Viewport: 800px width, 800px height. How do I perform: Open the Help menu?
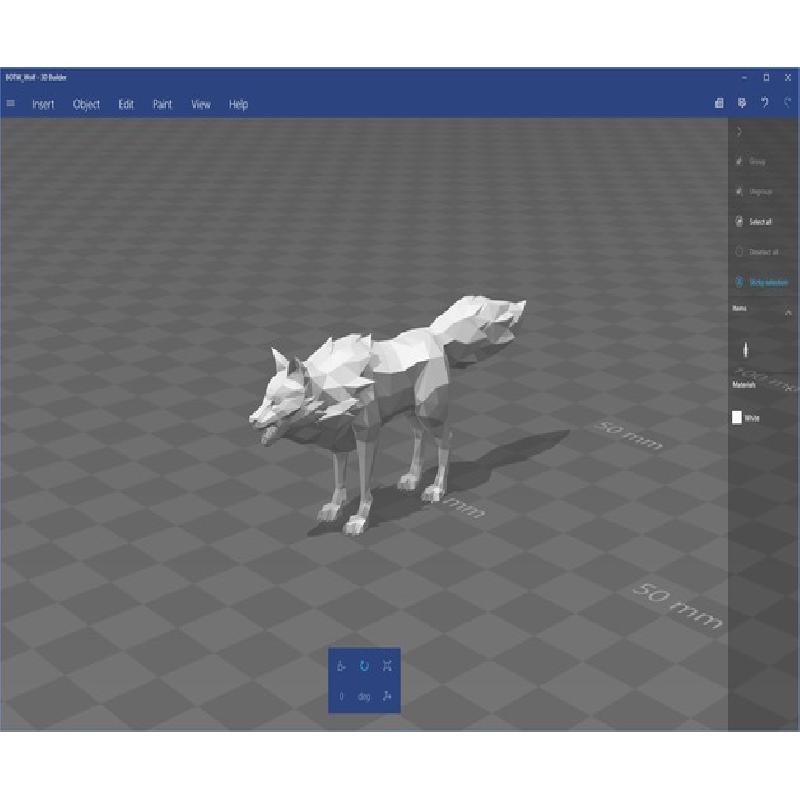click(x=238, y=105)
